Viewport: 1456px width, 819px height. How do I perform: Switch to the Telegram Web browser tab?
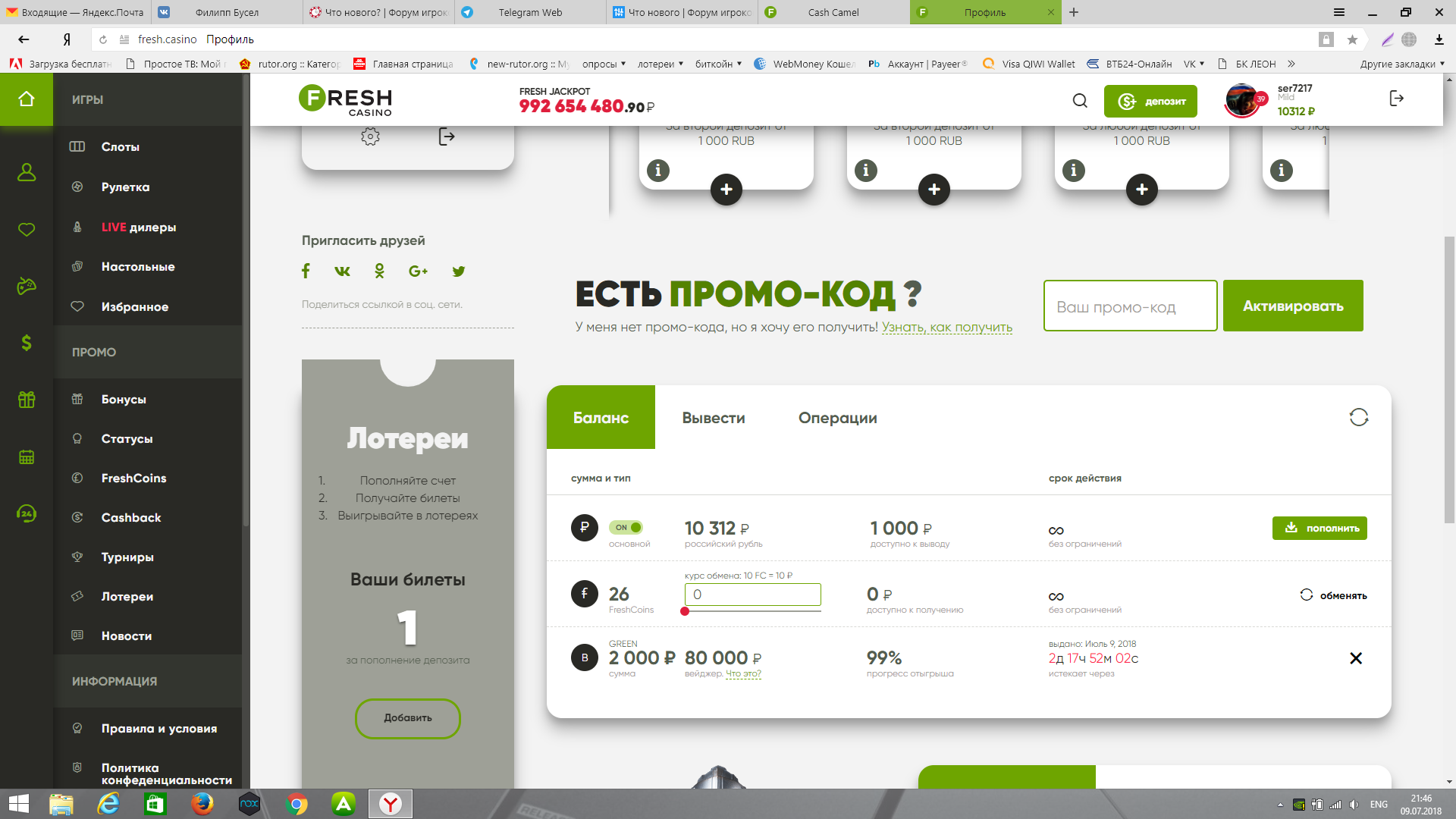point(530,12)
